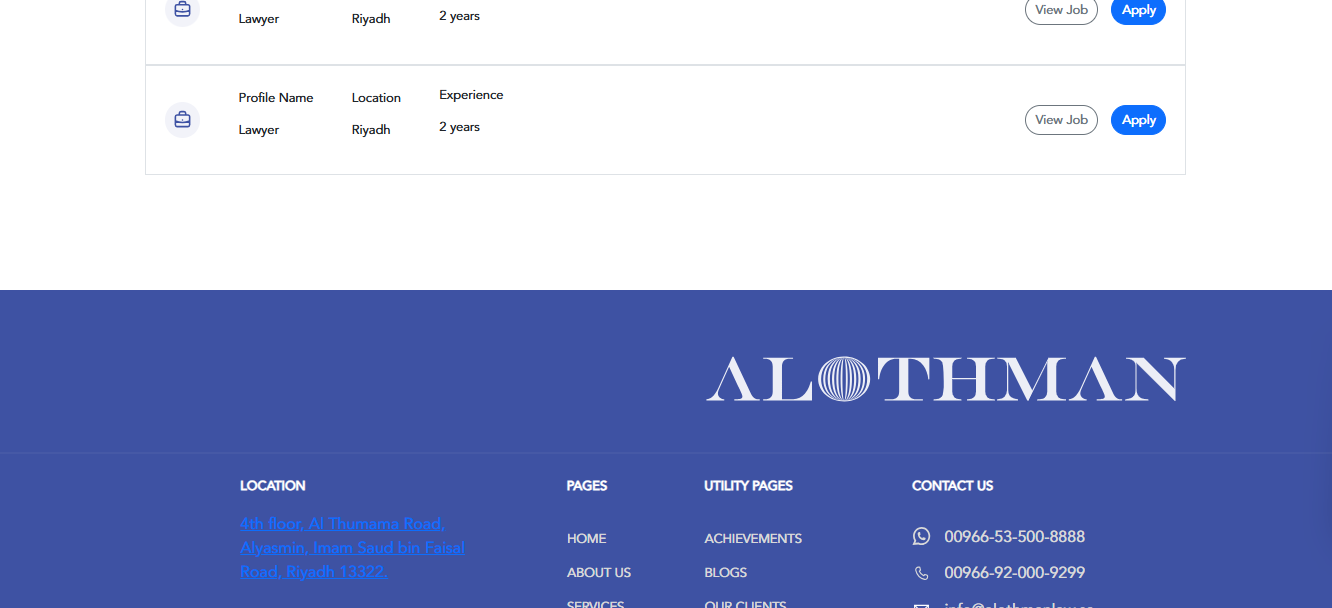Click the ALOTHMAN logo in the footer
The width and height of the screenshot is (1332, 608).
(945, 379)
